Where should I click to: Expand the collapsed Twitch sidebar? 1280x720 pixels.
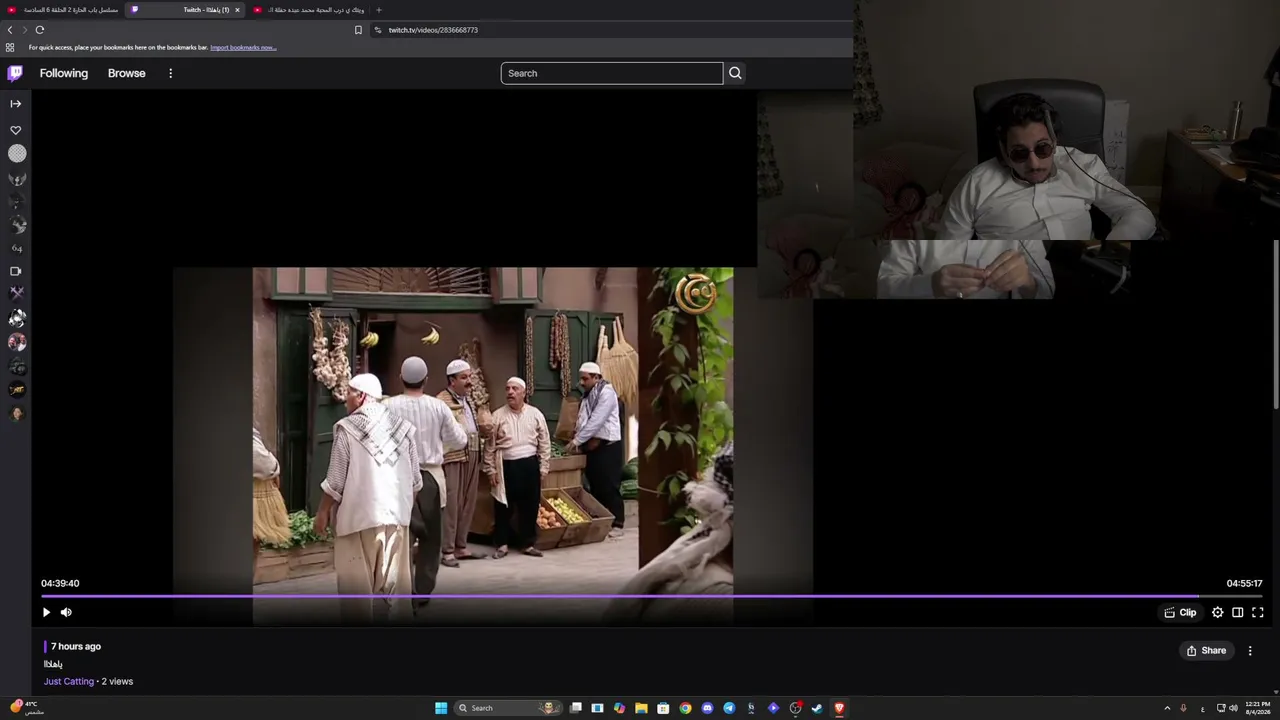[x=15, y=103]
